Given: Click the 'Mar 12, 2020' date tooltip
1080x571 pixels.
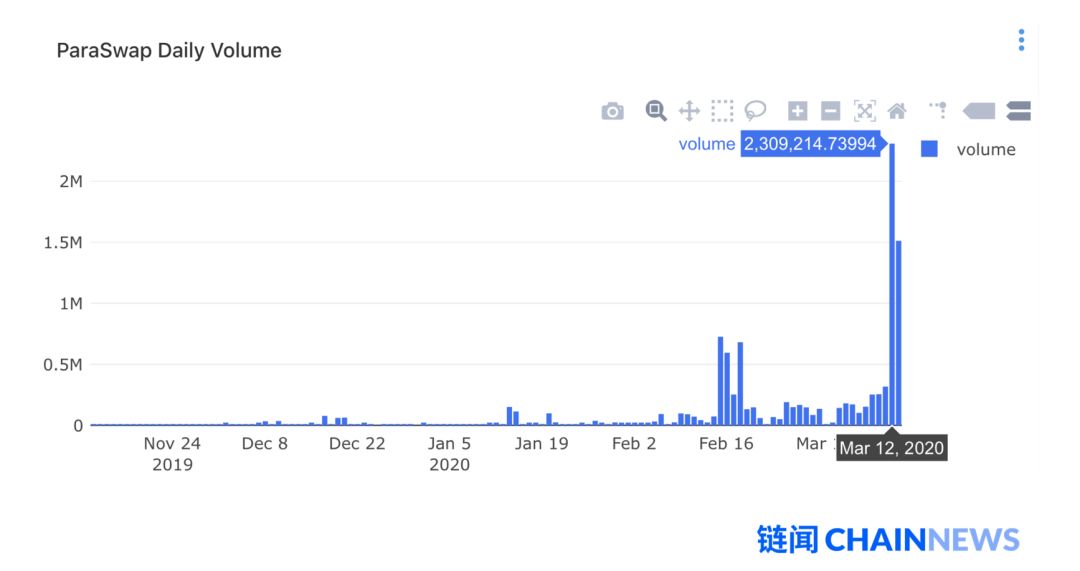Looking at the screenshot, I should point(891,448).
